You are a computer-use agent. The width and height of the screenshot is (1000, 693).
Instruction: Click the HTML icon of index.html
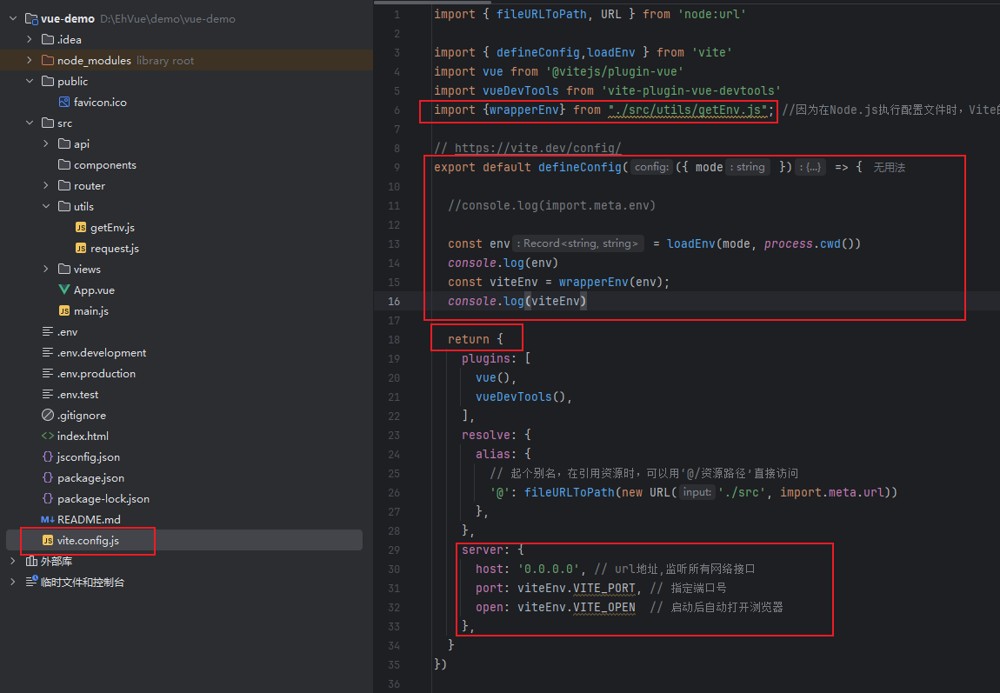47,436
